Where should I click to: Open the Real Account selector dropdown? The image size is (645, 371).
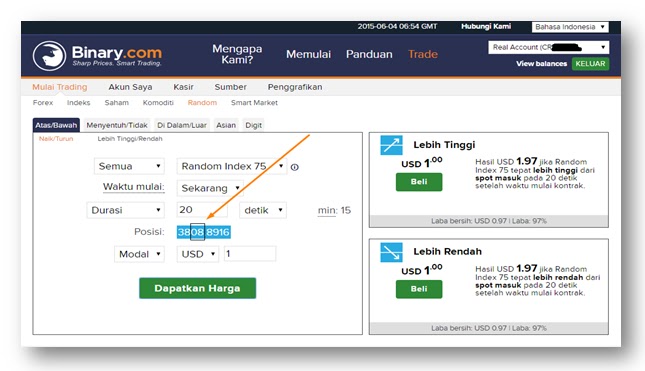(549, 47)
